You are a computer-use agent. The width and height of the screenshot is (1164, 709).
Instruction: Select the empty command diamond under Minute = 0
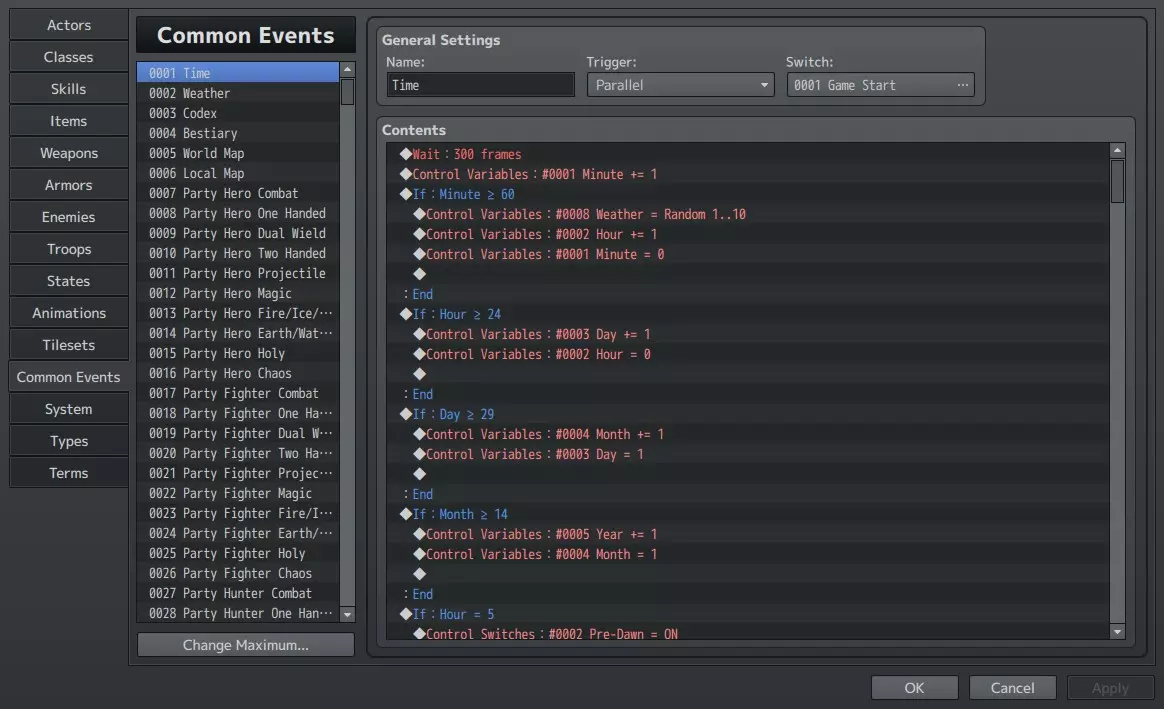420,274
